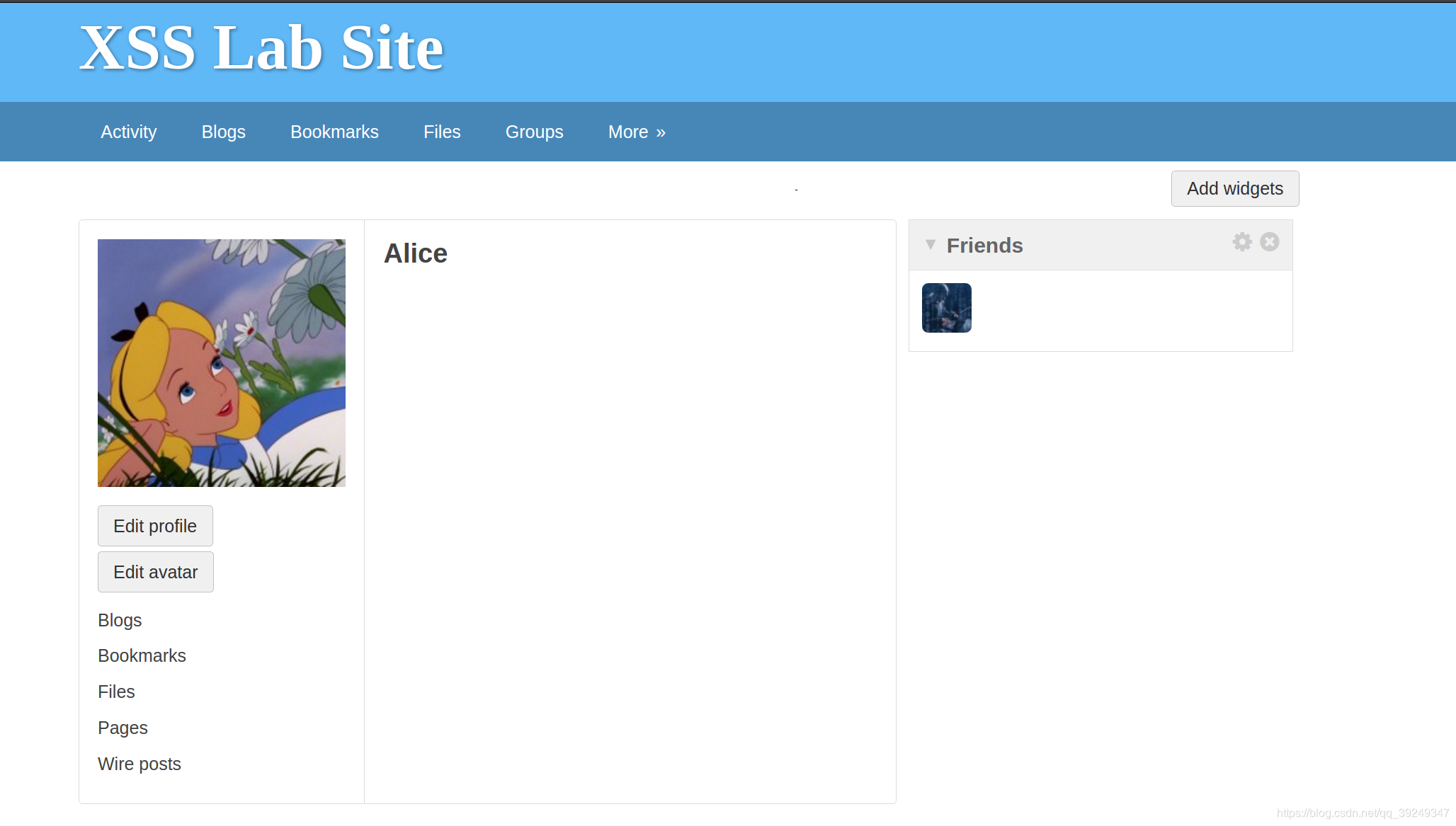Remove the Friends widget via X icon

pyautogui.click(x=1269, y=242)
